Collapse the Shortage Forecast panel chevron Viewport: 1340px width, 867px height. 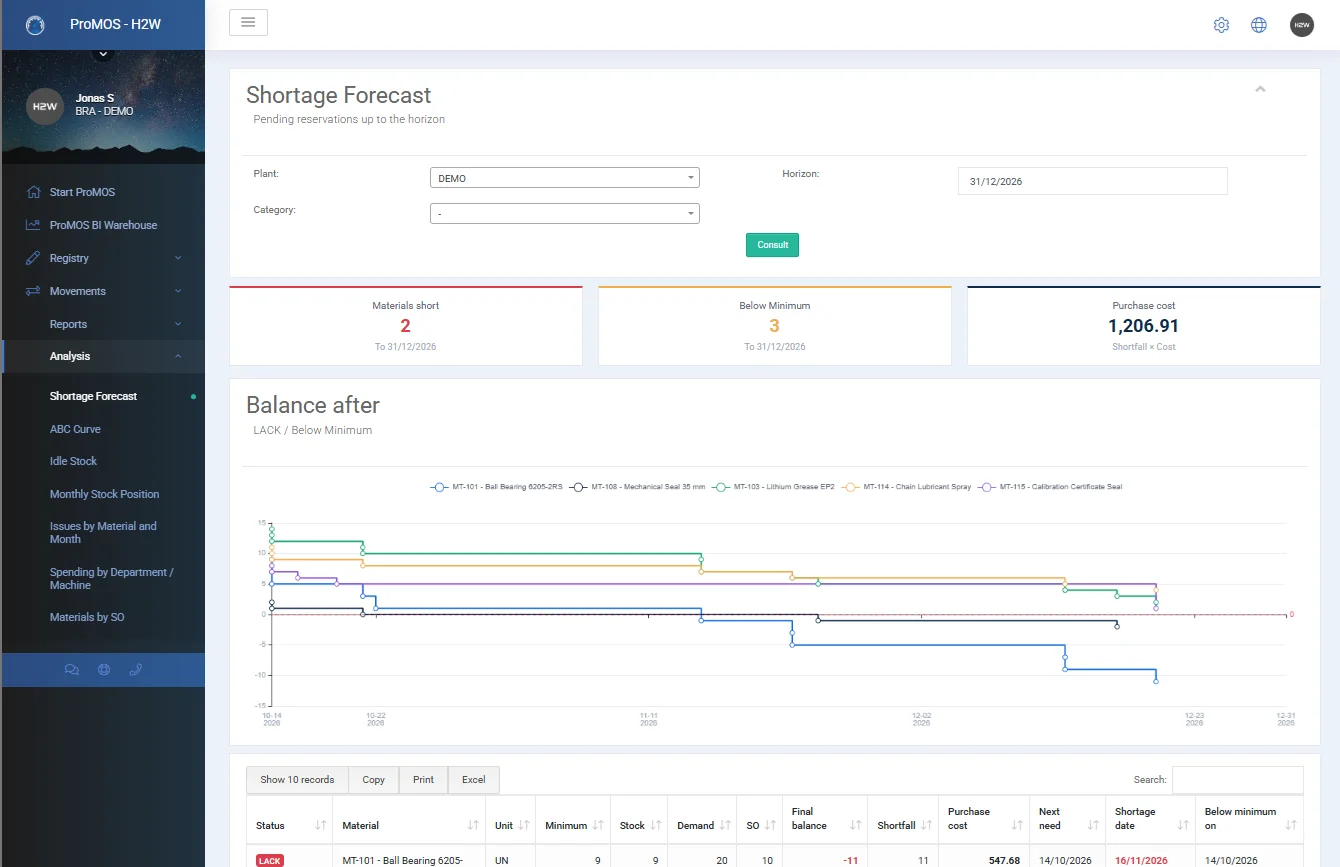pos(1260,89)
